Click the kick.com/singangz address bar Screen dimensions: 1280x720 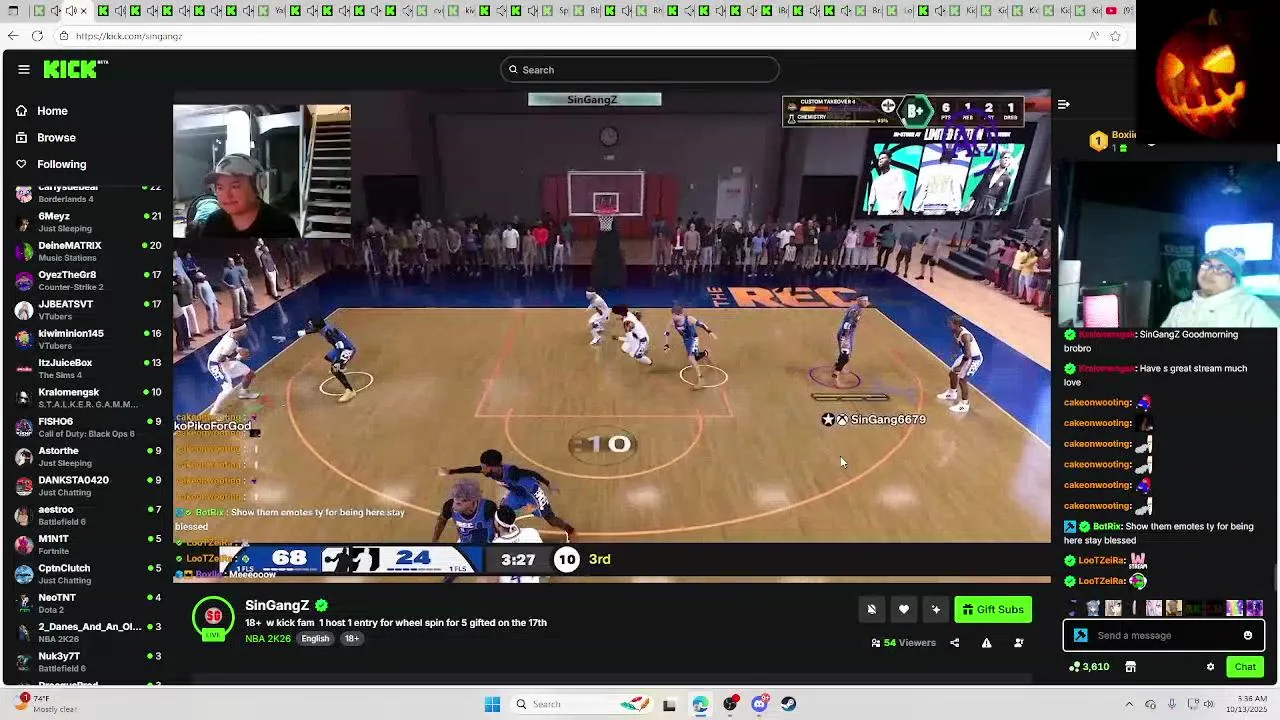[x=570, y=36]
